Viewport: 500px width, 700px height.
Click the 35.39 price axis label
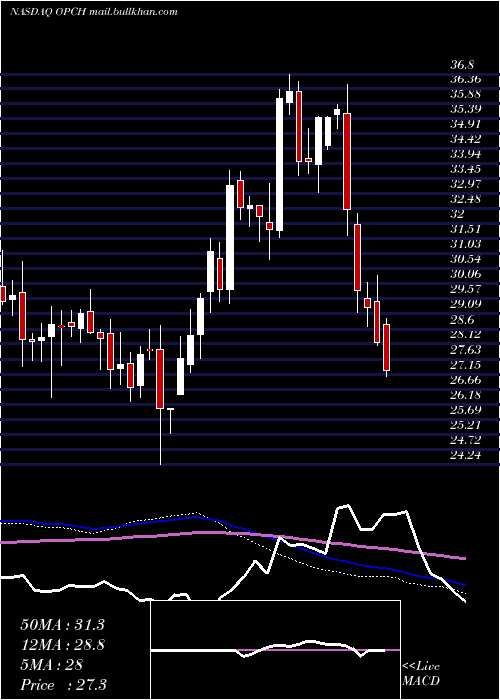coord(466,109)
